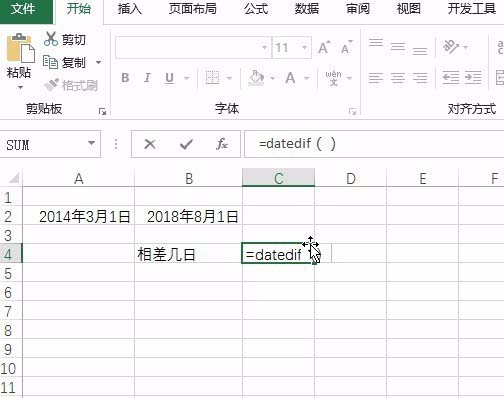Open Insert Function fx dialog
504x398 pixels.
pyautogui.click(x=222, y=144)
